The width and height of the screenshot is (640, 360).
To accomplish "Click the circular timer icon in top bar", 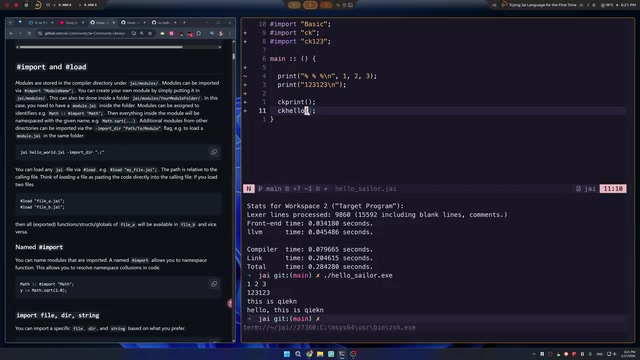I will pos(38,5).
